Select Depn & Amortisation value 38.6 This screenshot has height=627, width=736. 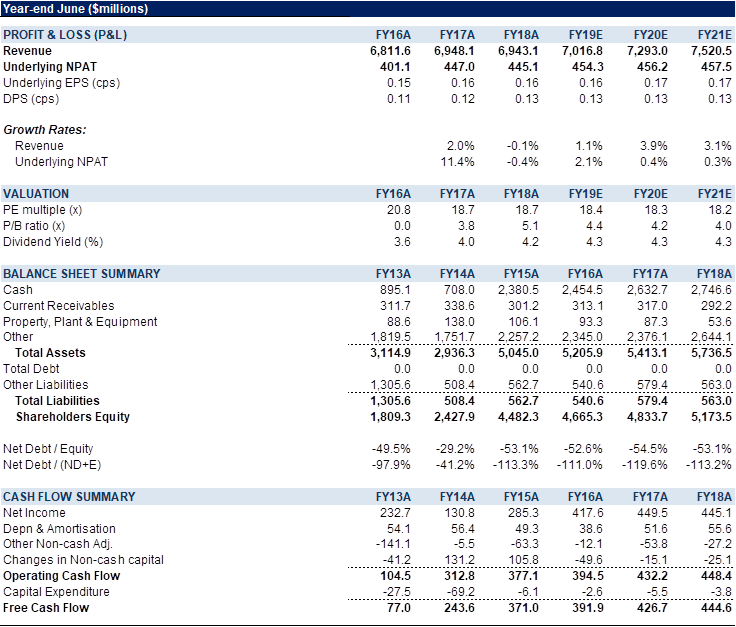(590, 529)
